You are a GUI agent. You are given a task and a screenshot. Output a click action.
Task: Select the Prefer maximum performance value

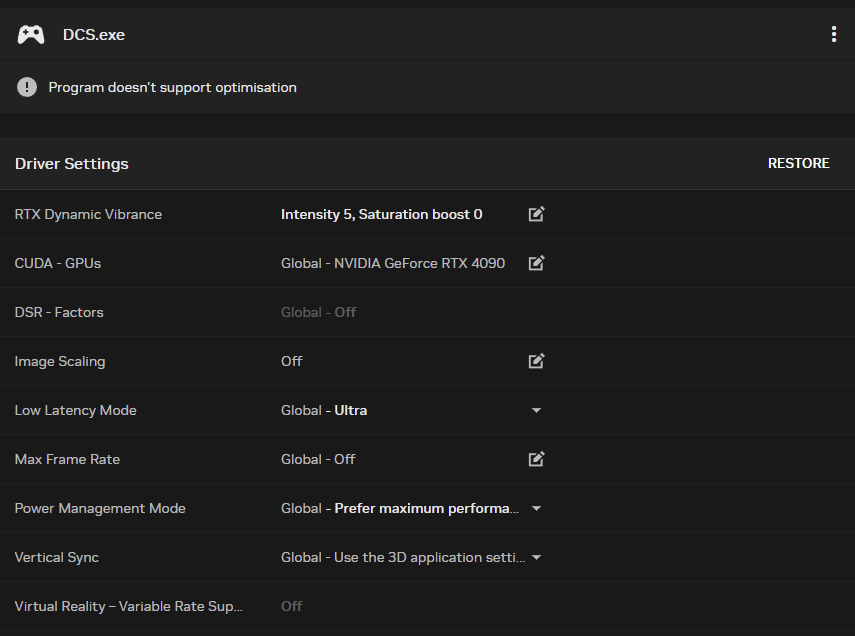click(400, 508)
